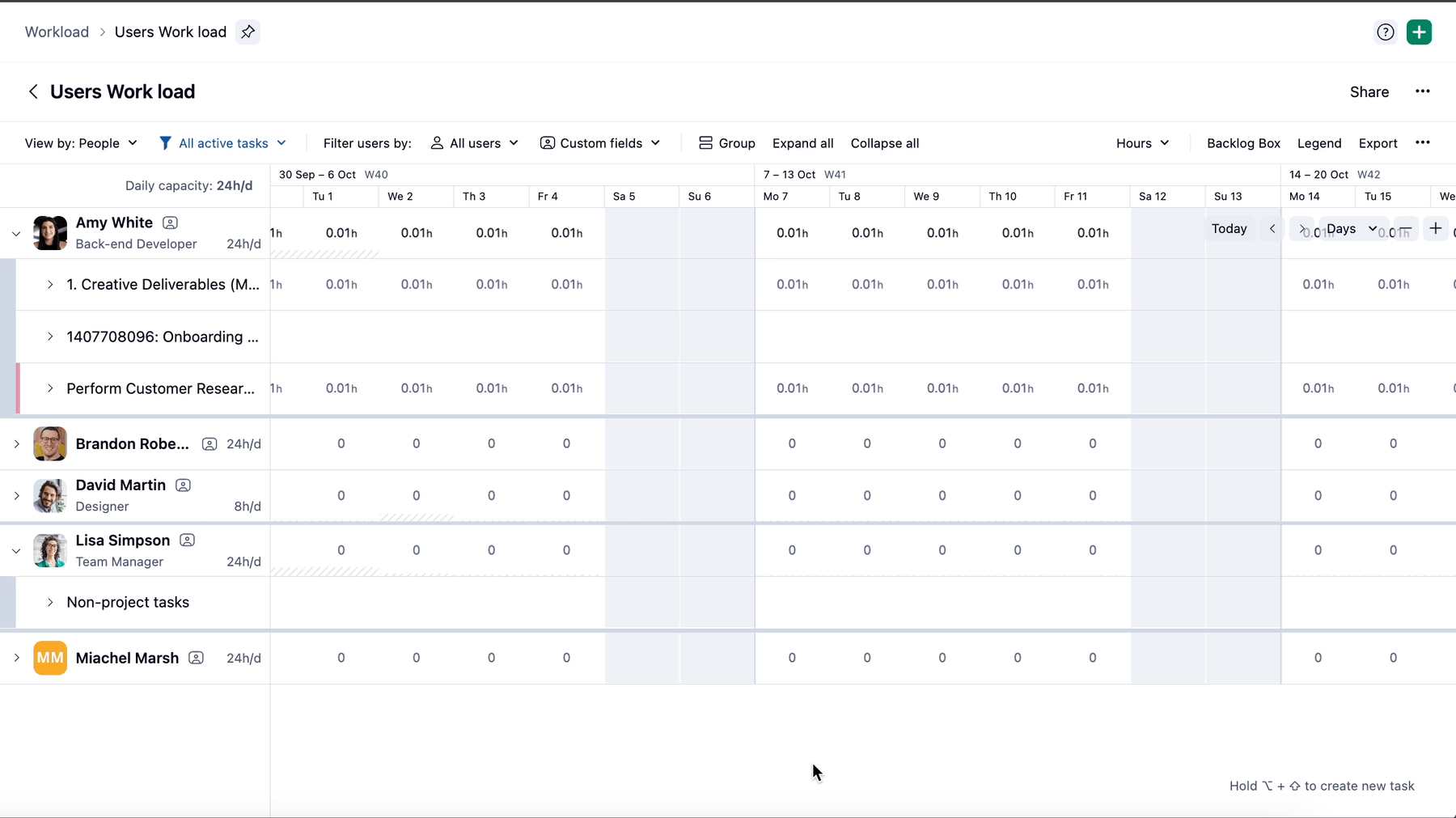The image size is (1456, 818).
Task: Open the All active tasks filter
Action: click(x=222, y=143)
